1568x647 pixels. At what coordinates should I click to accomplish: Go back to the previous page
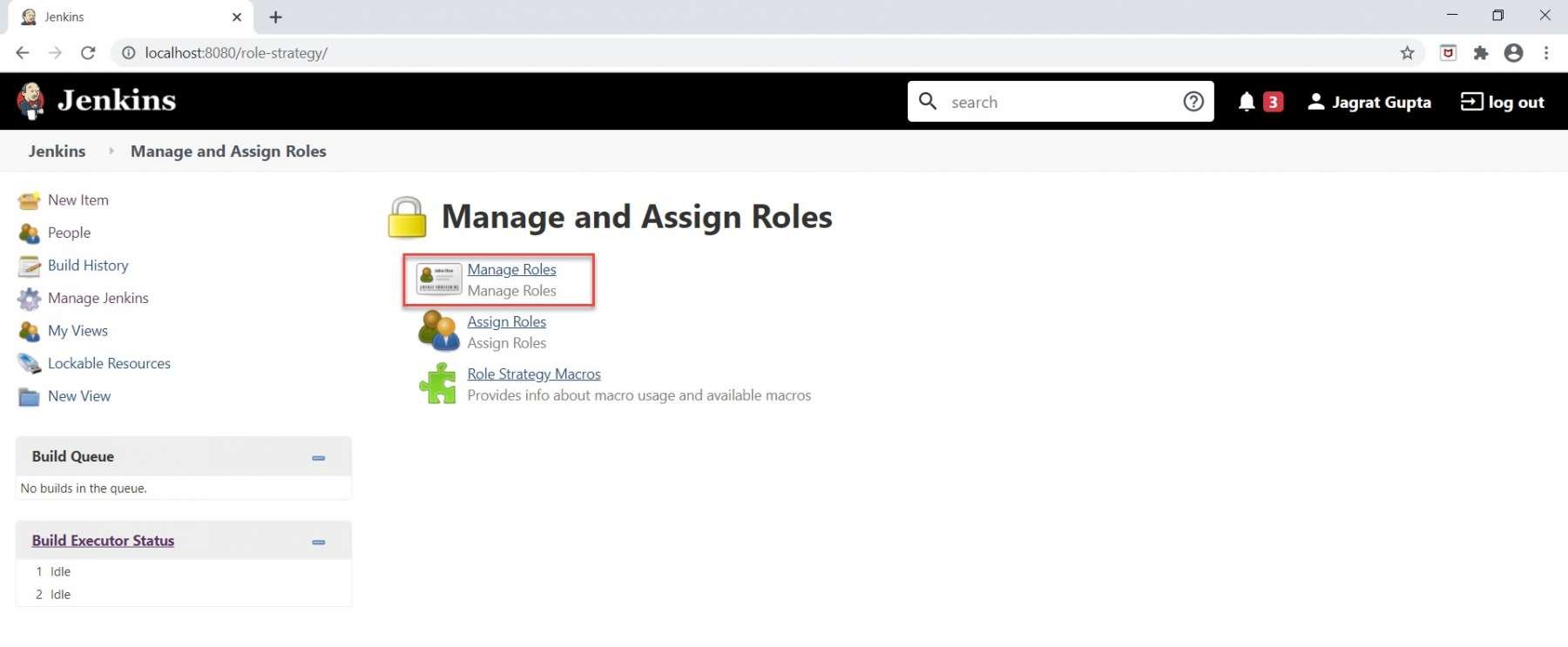click(x=23, y=53)
